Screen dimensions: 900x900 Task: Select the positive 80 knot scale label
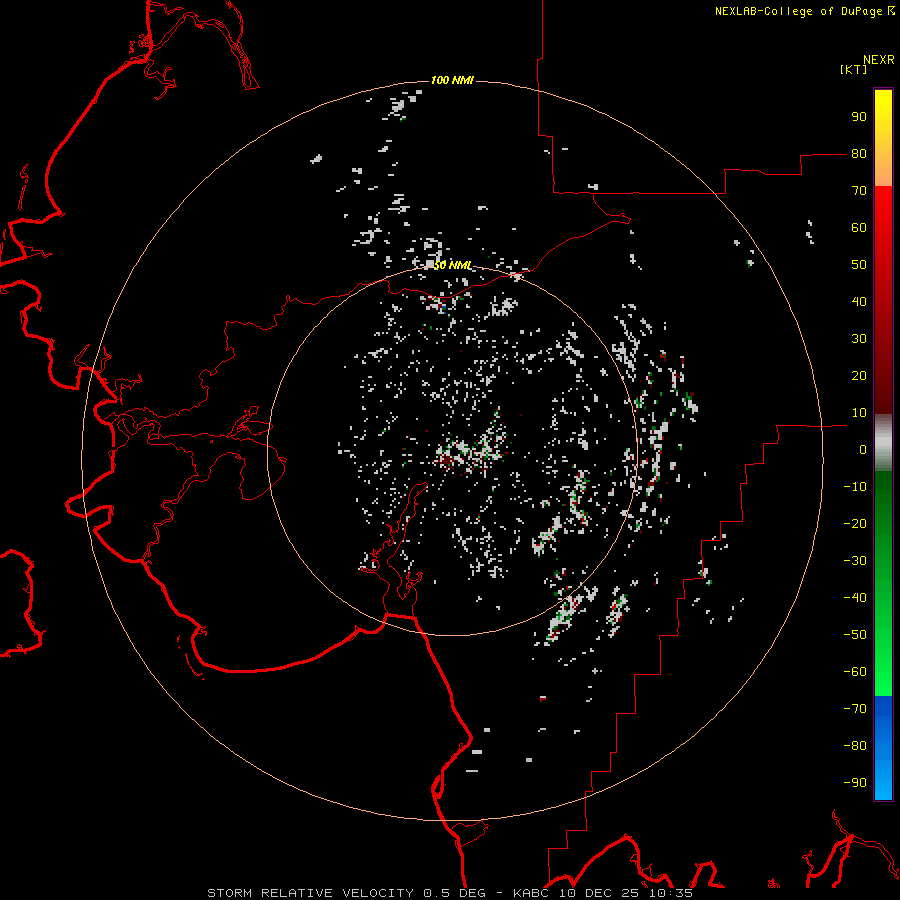[859, 153]
